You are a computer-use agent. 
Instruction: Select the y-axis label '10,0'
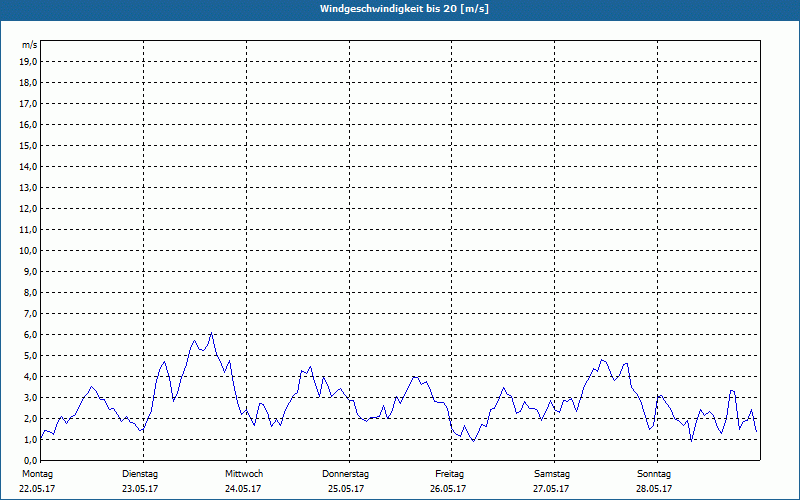(x=29, y=251)
